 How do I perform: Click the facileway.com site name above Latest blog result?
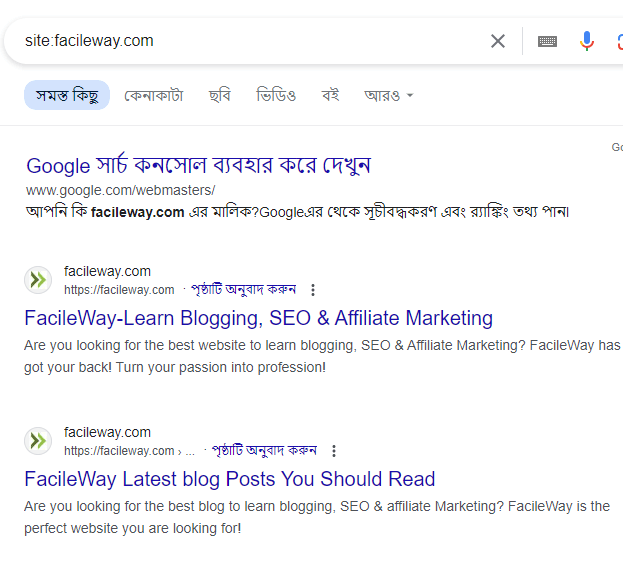107,432
